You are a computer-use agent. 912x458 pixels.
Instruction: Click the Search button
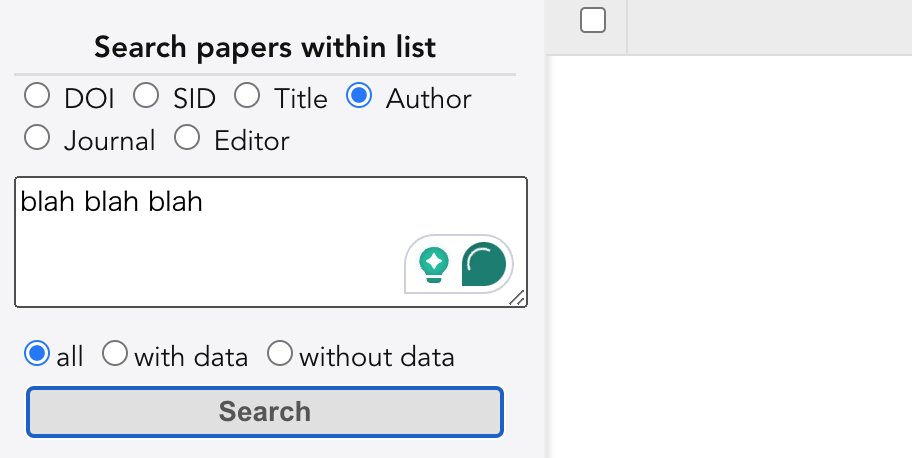pos(265,412)
